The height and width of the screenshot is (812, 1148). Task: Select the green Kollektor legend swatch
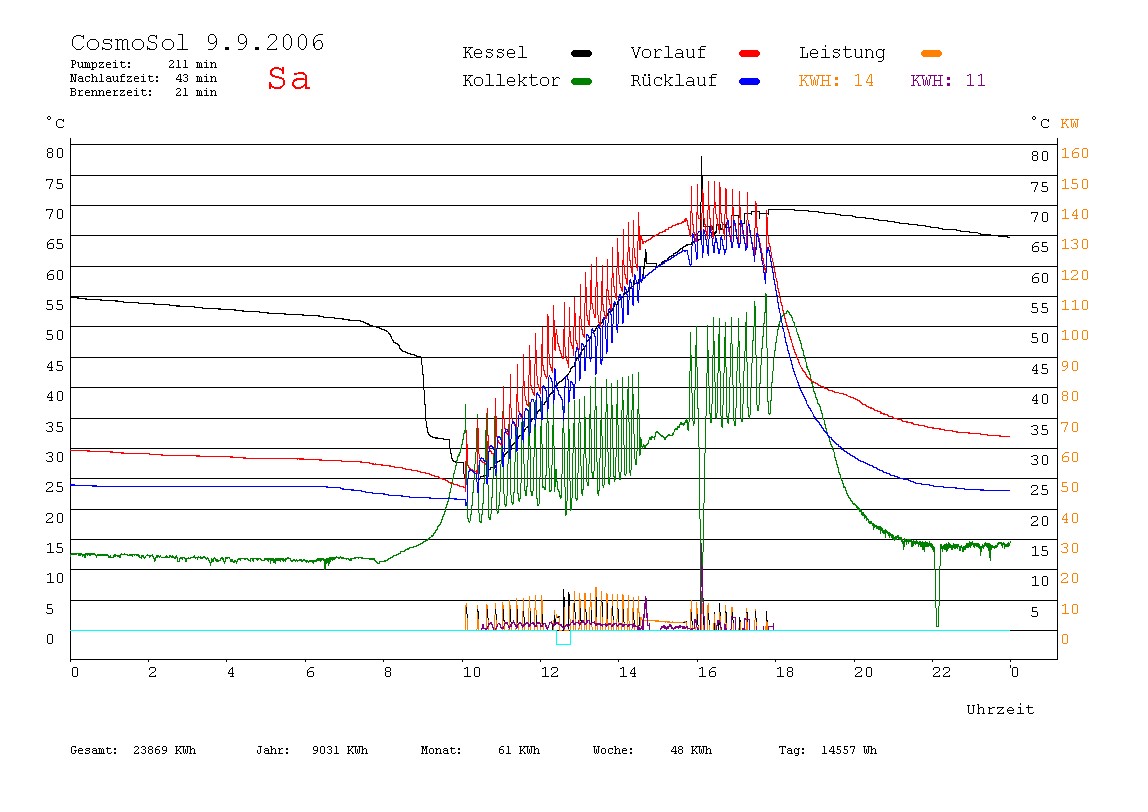pyautogui.click(x=581, y=81)
